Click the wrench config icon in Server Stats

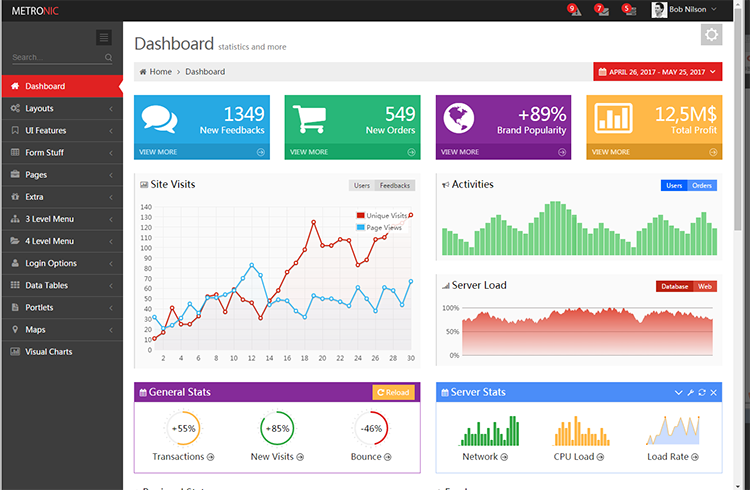[690, 392]
